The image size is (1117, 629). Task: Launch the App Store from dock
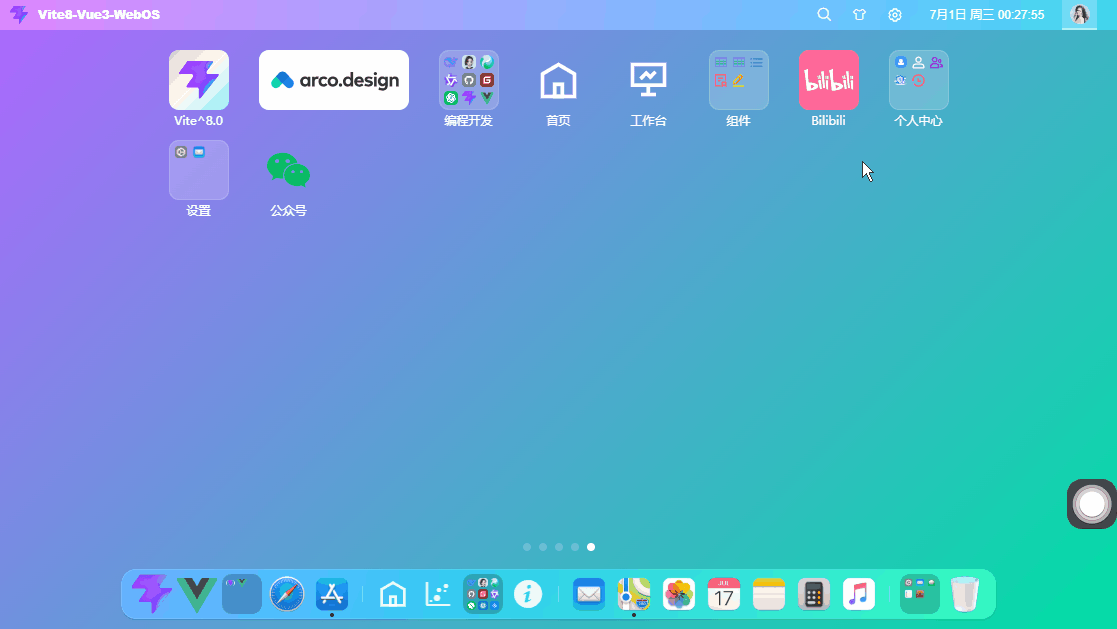[x=332, y=593]
